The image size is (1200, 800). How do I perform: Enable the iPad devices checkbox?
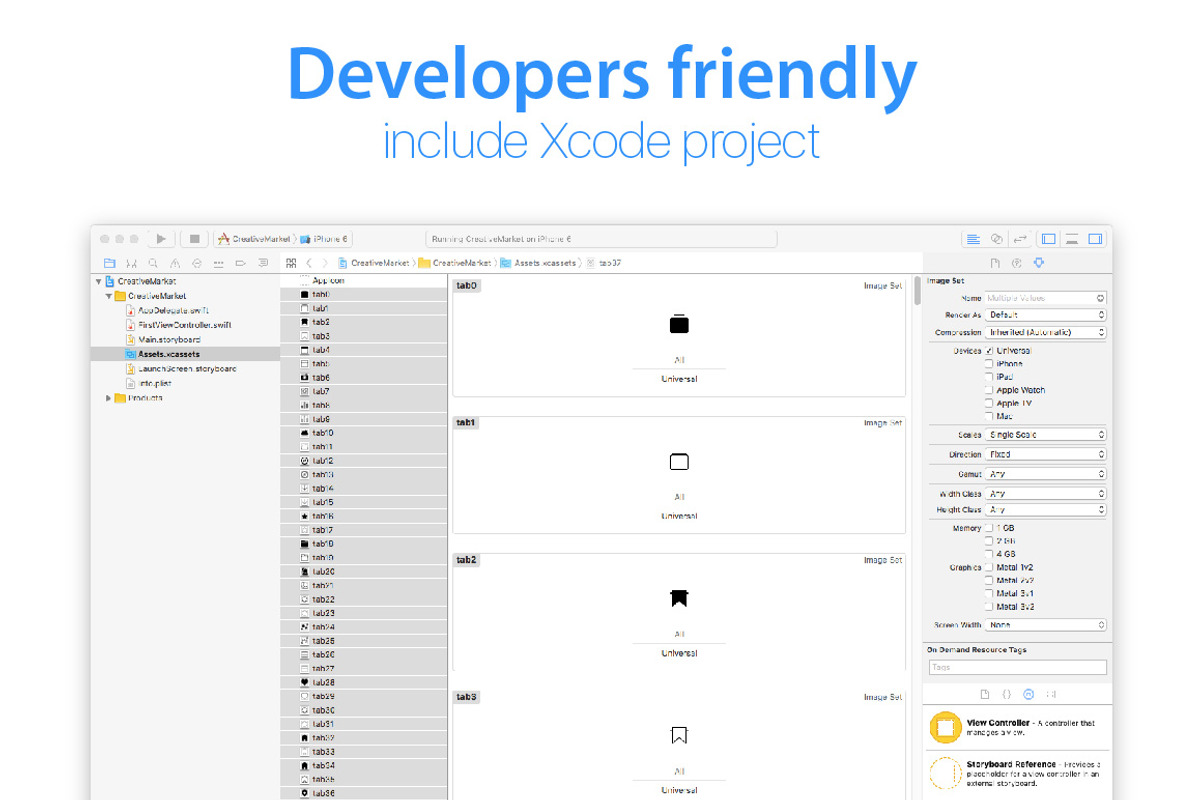coord(989,377)
